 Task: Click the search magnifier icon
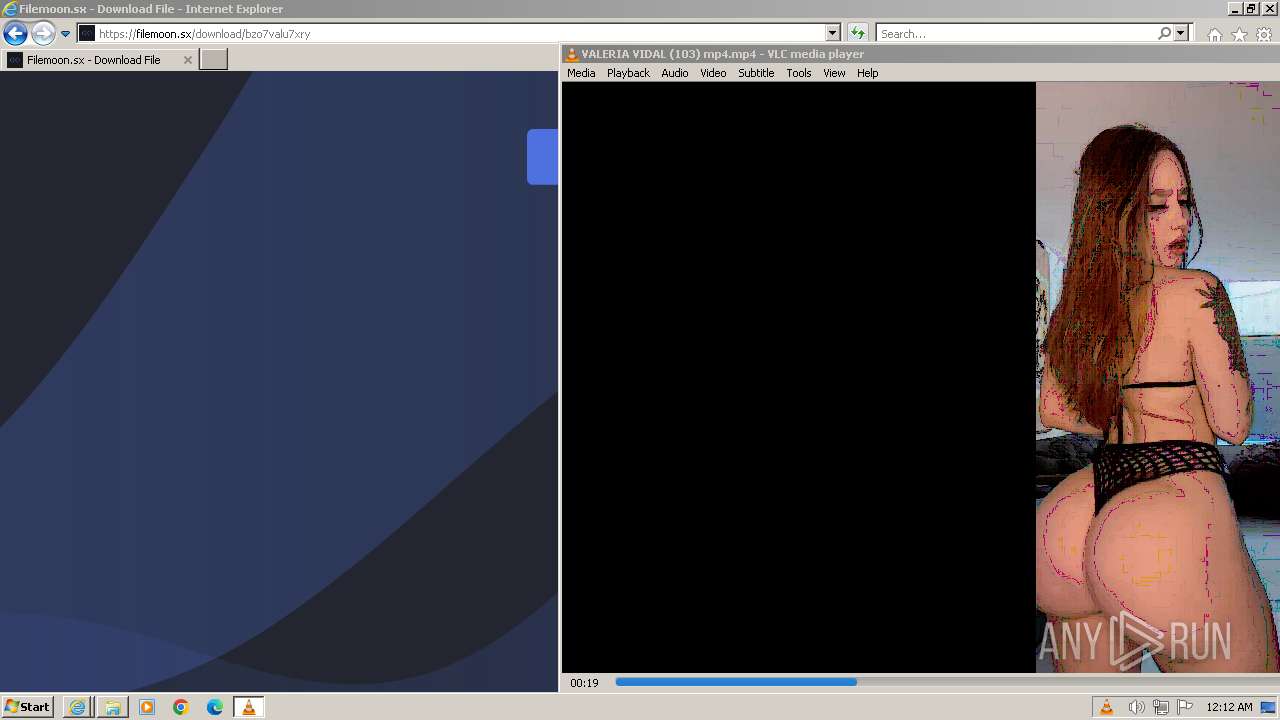1164,33
